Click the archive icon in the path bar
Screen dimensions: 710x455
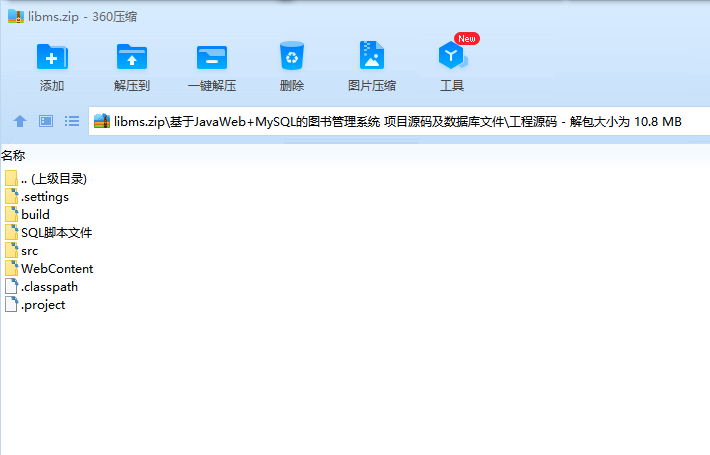tap(102, 121)
